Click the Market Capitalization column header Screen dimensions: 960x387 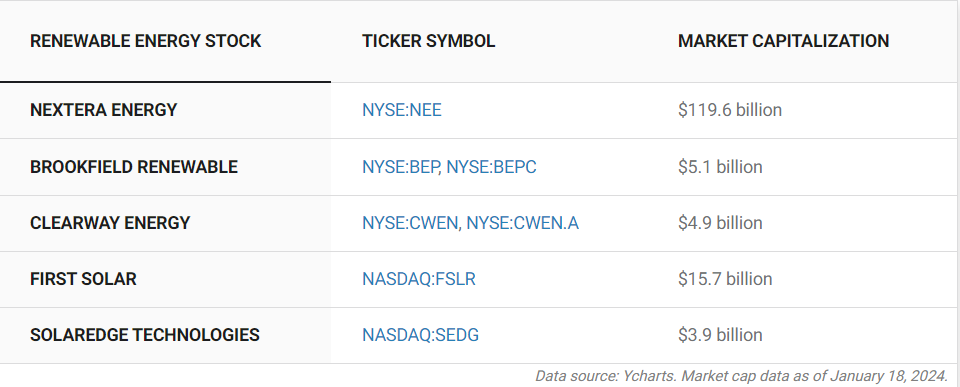tap(784, 41)
